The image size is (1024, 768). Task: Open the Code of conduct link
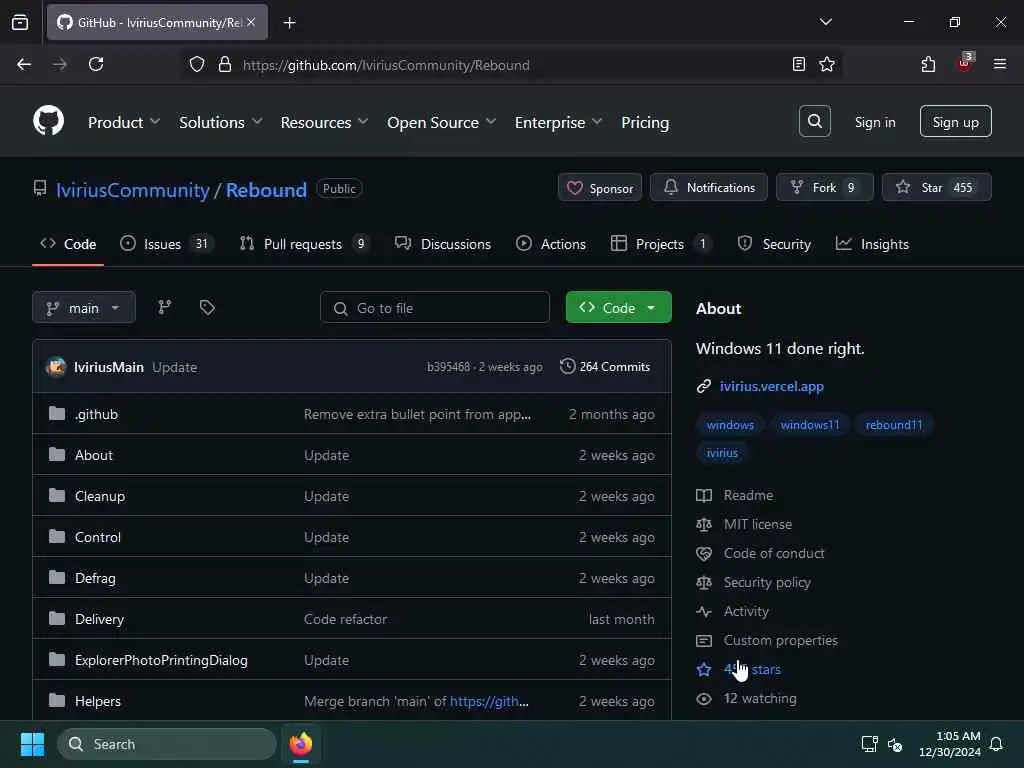(774, 553)
